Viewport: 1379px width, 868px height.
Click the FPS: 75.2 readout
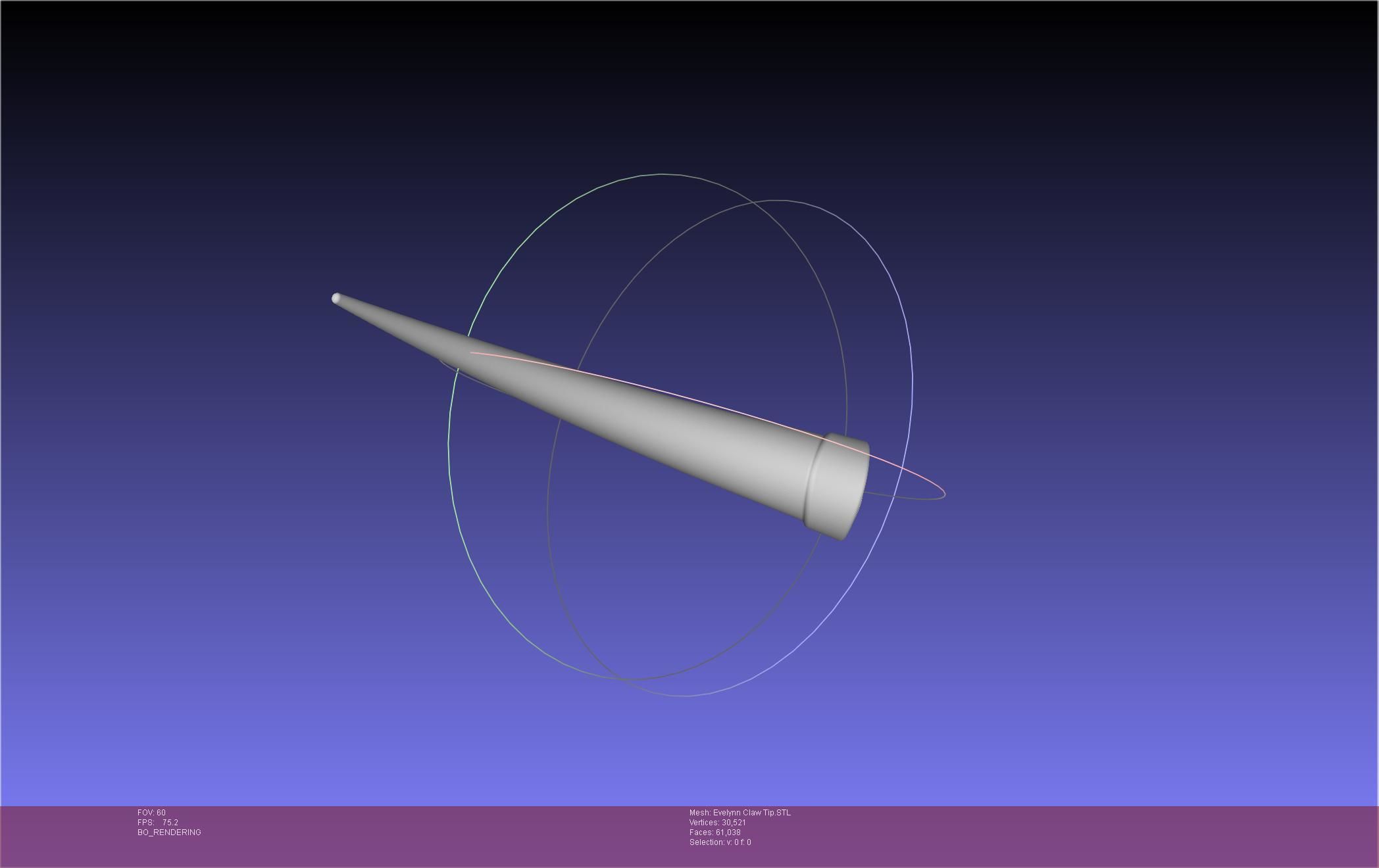[158, 823]
